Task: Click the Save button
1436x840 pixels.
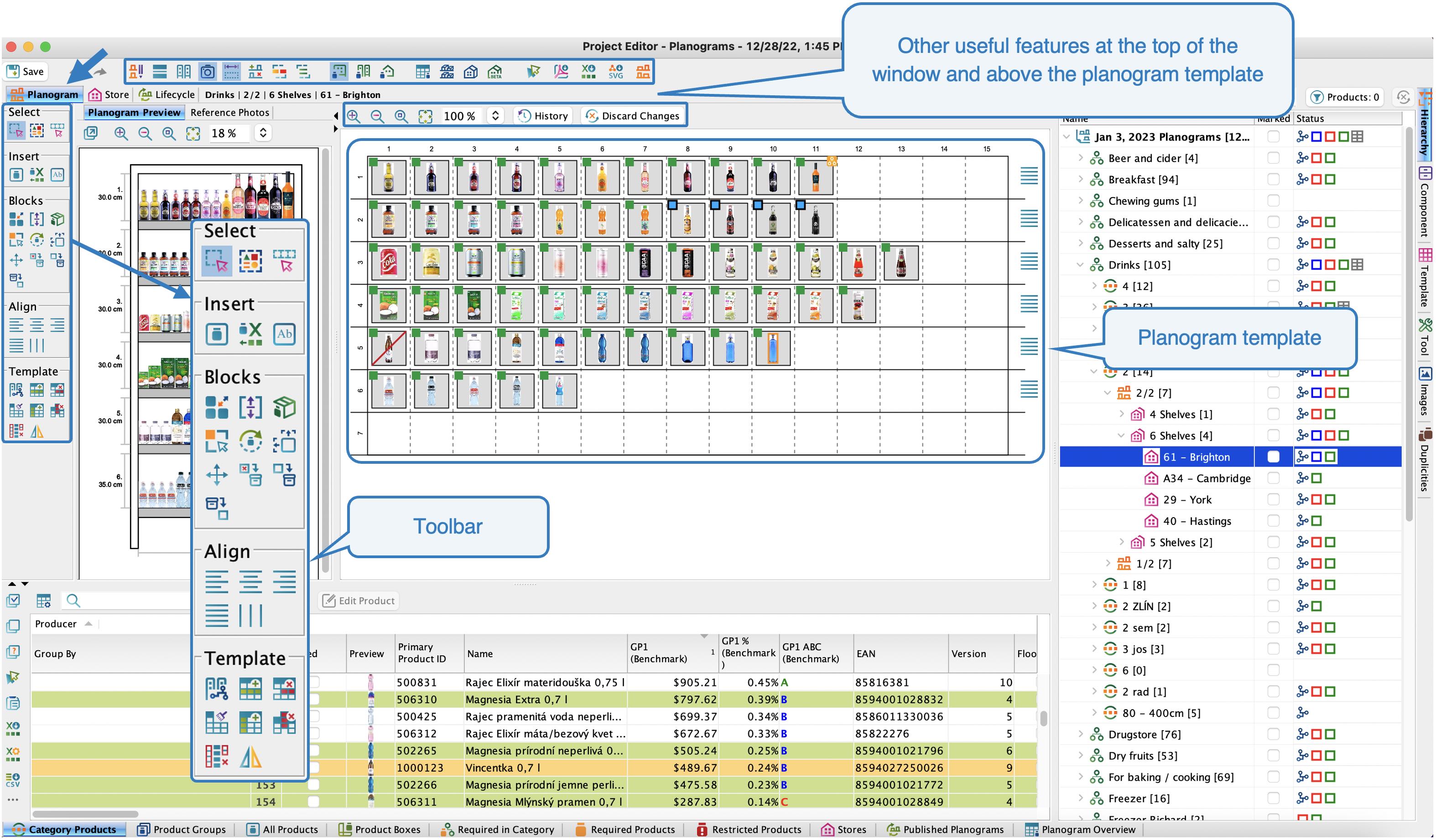Action: click(26, 72)
